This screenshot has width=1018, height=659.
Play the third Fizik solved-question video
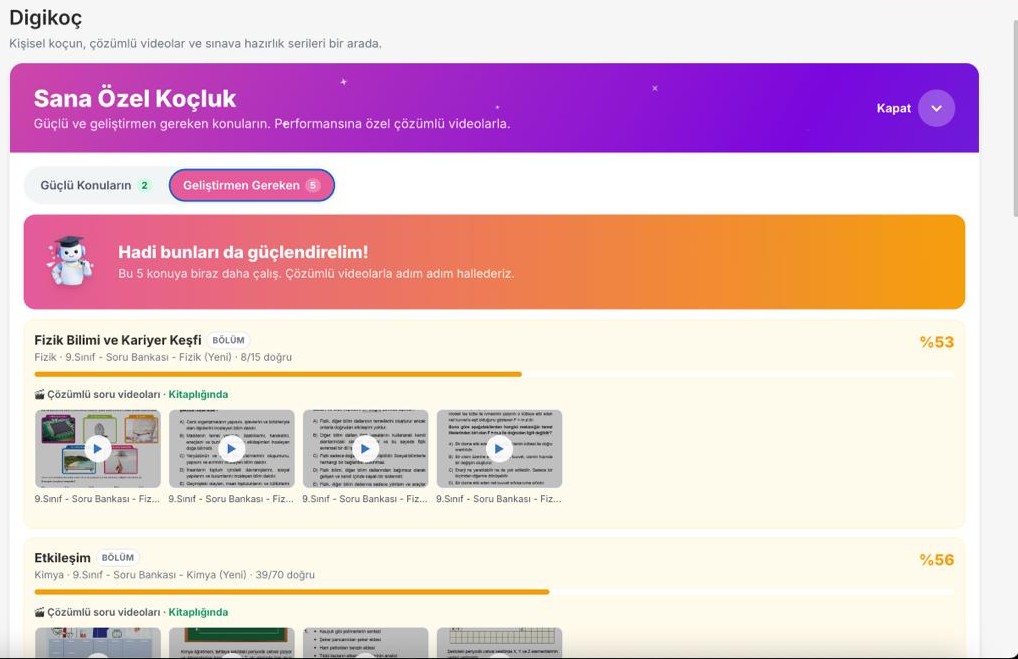pos(365,449)
